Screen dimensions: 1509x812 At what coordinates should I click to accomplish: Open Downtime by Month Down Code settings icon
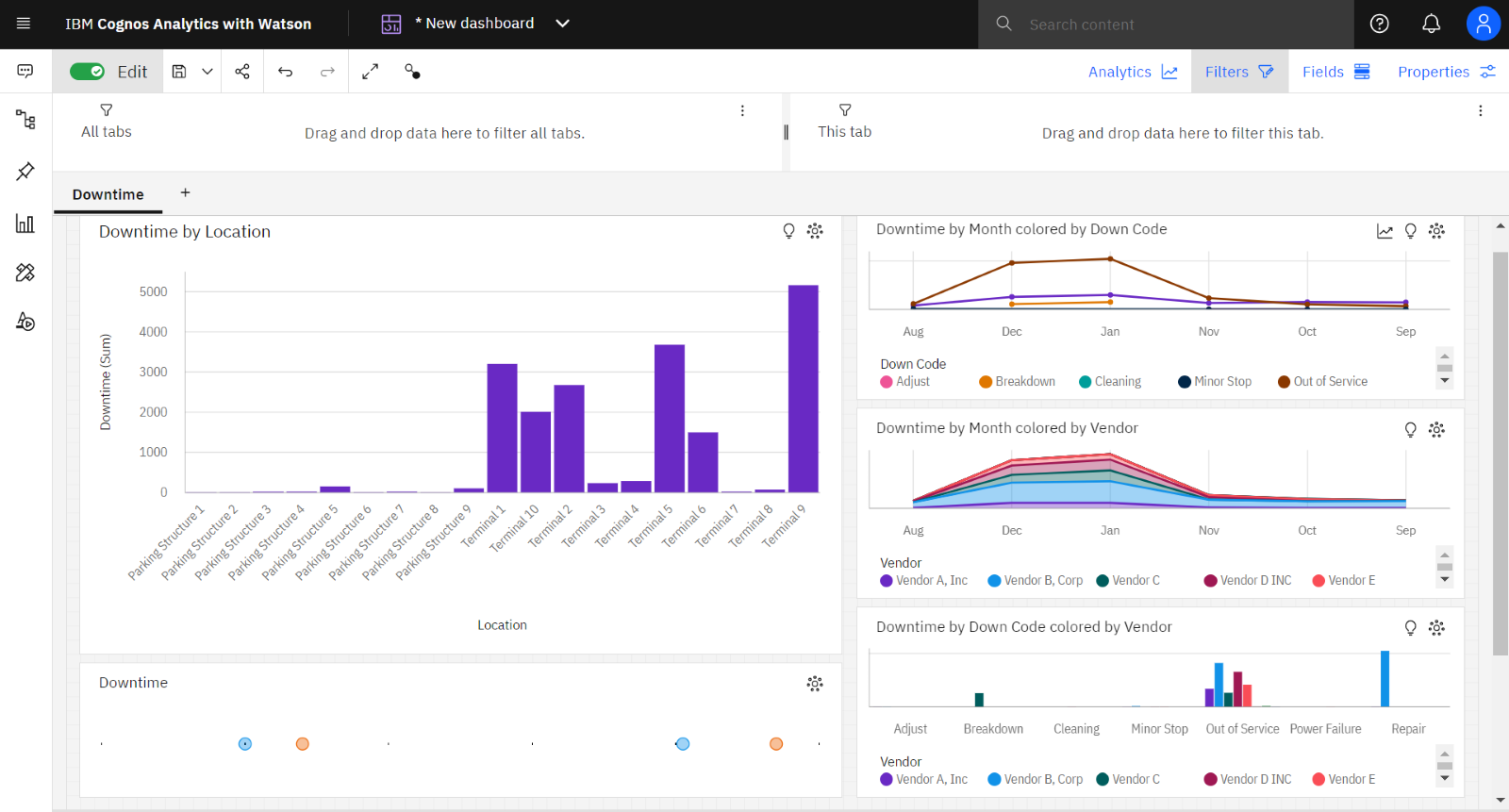click(x=1436, y=231)
